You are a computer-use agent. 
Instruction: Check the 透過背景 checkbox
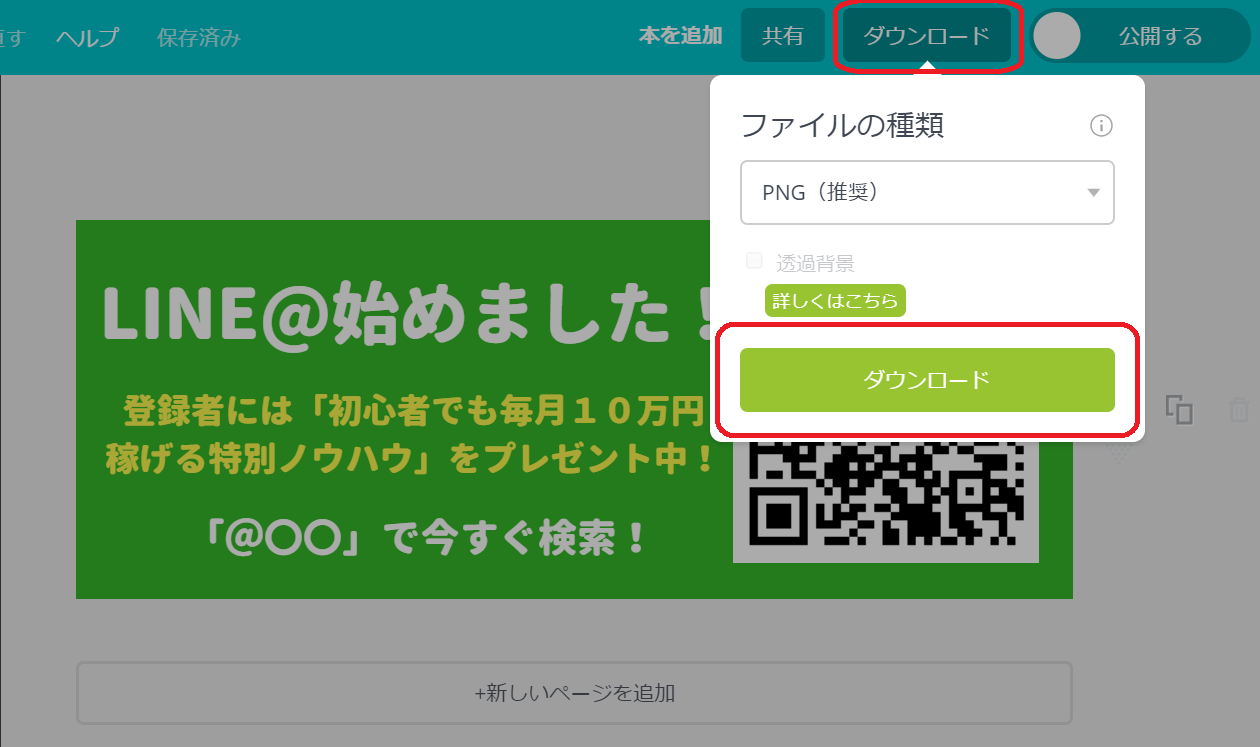tap(754, 262)
